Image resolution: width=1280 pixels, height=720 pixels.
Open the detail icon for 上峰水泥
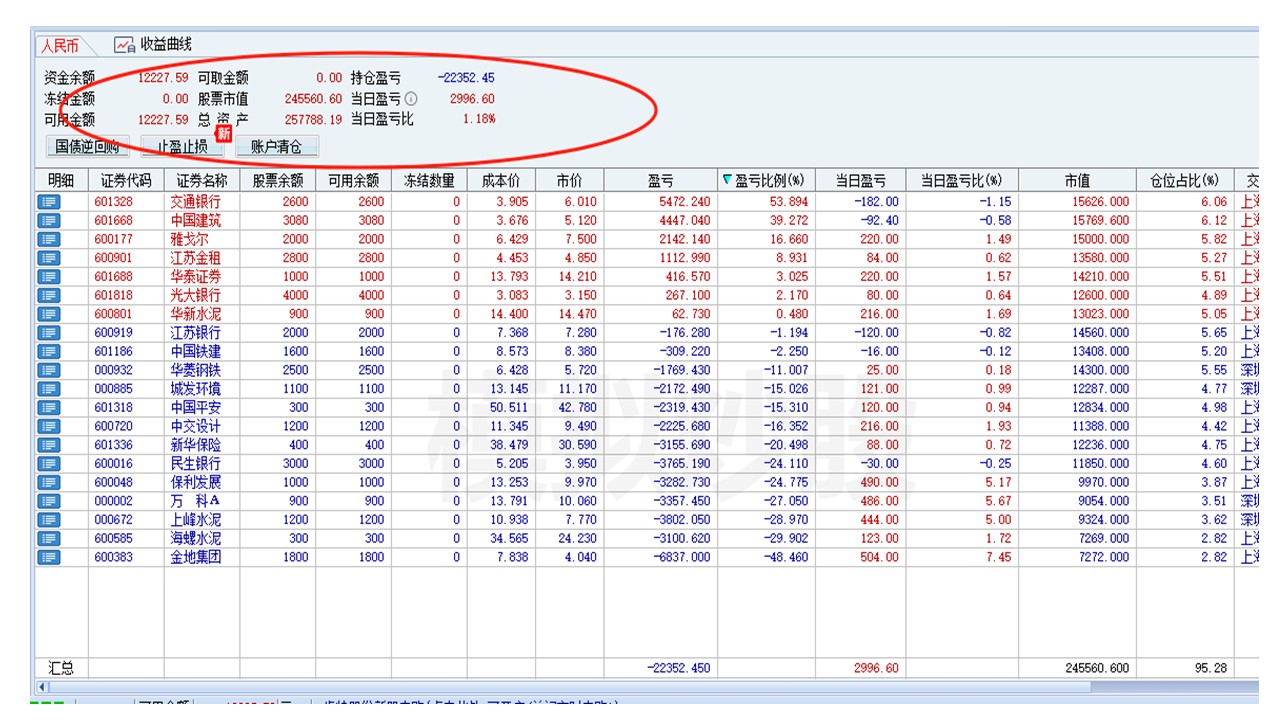48,520
